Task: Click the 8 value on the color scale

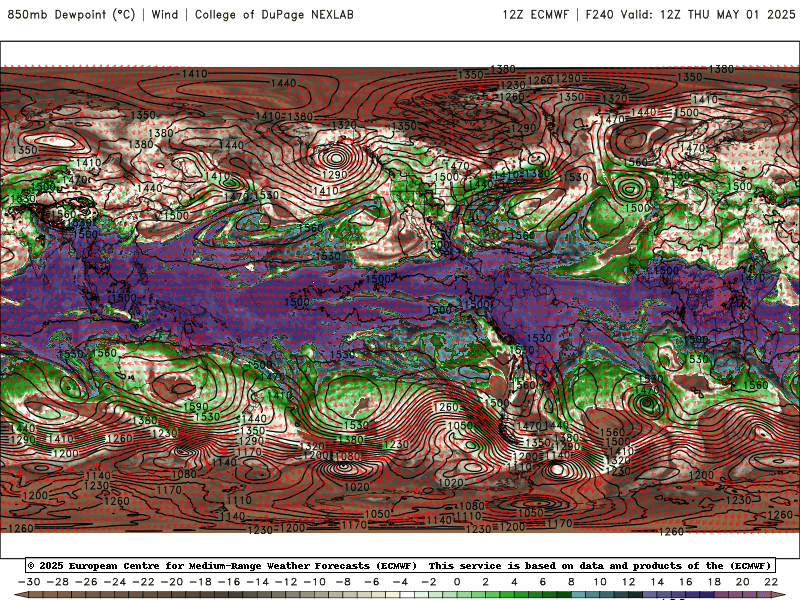Action: [571, 582]
